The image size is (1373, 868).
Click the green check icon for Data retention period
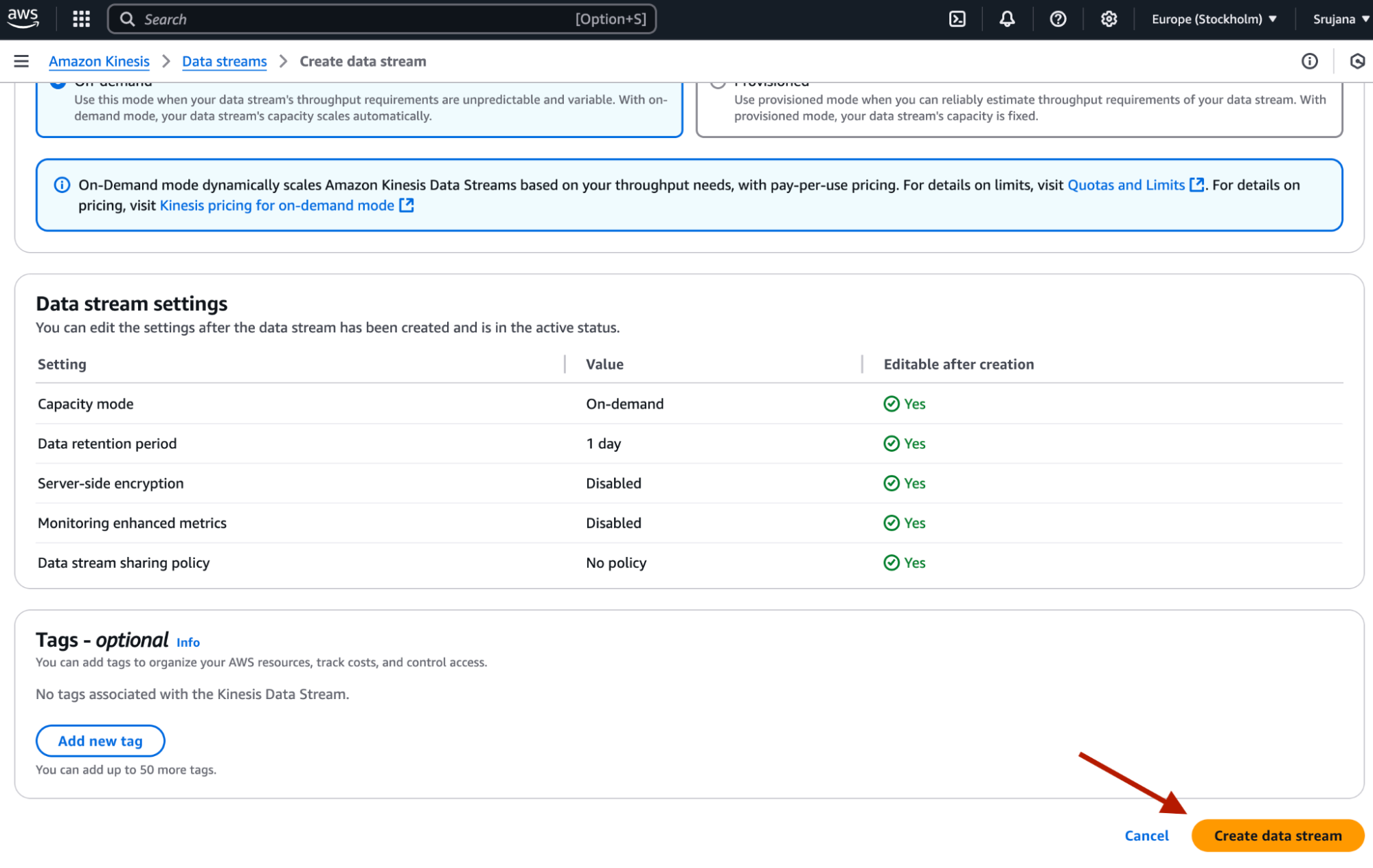click(x=891, y=444)
